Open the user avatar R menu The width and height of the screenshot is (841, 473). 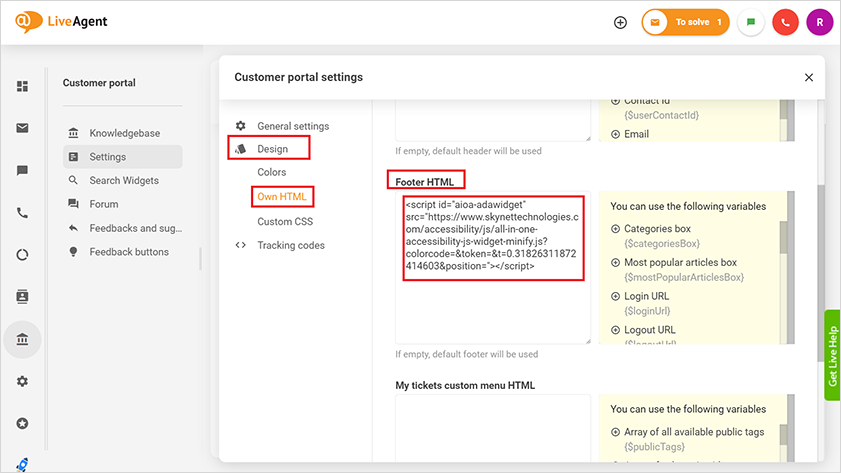click(x=820, y=23)
